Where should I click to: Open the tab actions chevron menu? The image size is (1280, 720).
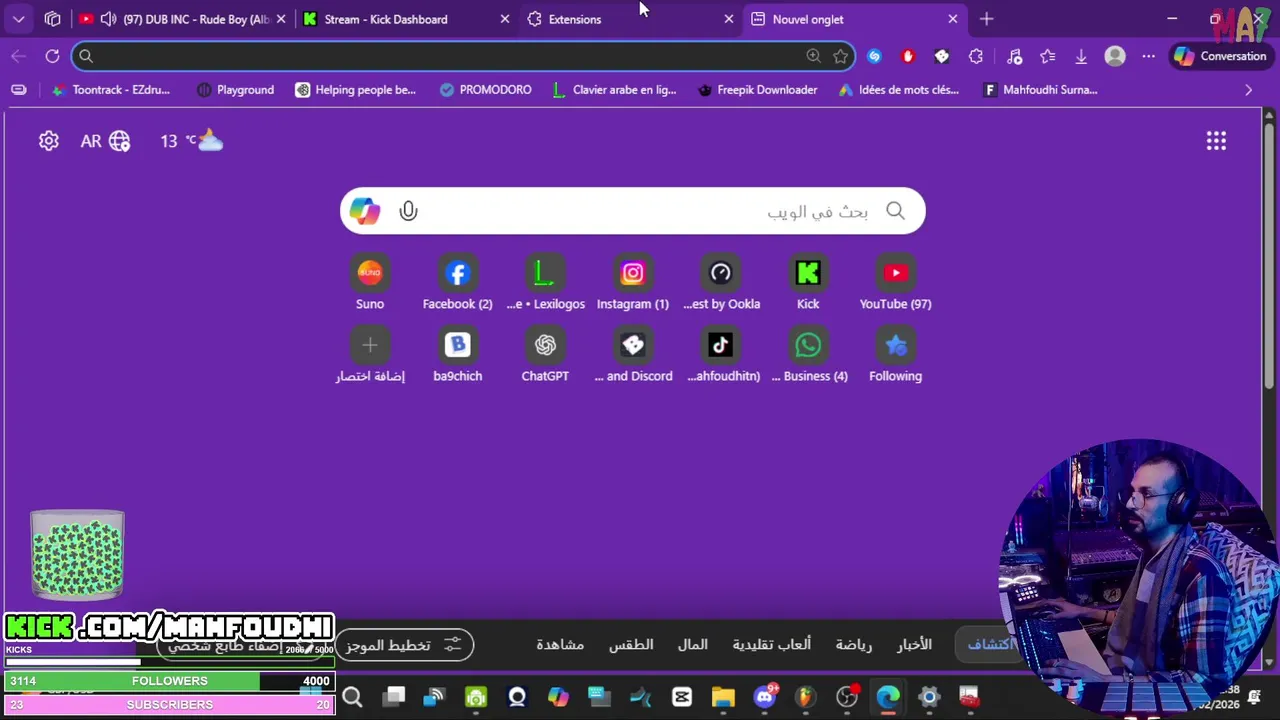click(19, 19)
